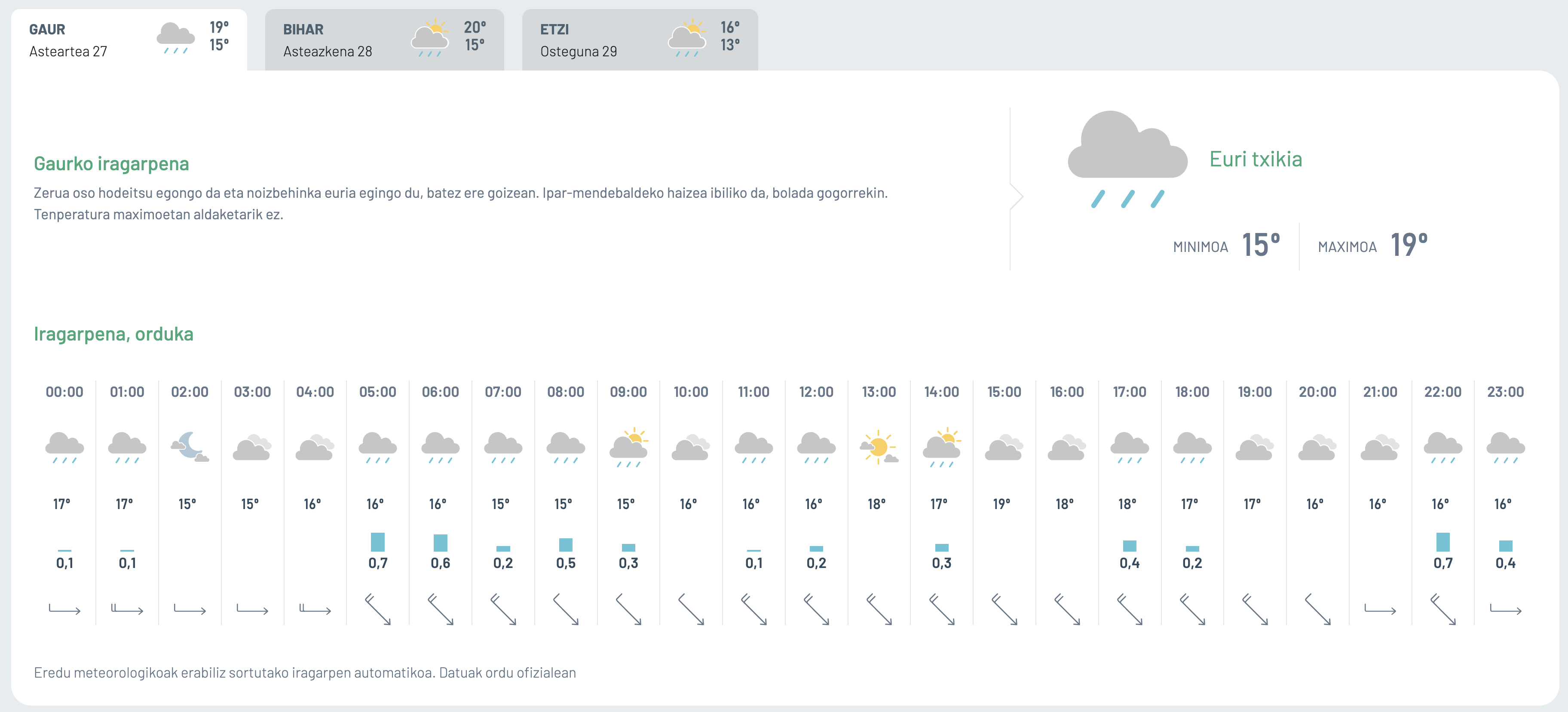Click the 13:00 sunny with clouds icon
Screen dimensions: 1568x712
879,448
